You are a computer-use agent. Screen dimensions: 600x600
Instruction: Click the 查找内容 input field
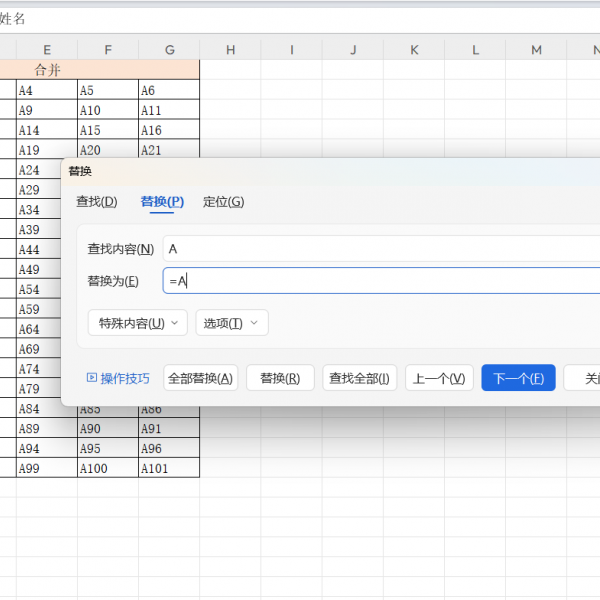(380, 249)
